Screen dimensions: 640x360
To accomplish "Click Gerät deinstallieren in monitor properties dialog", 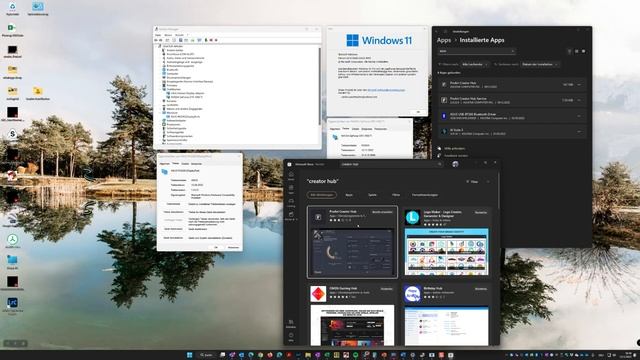I will pyautogui.click(x=173, y=238).
